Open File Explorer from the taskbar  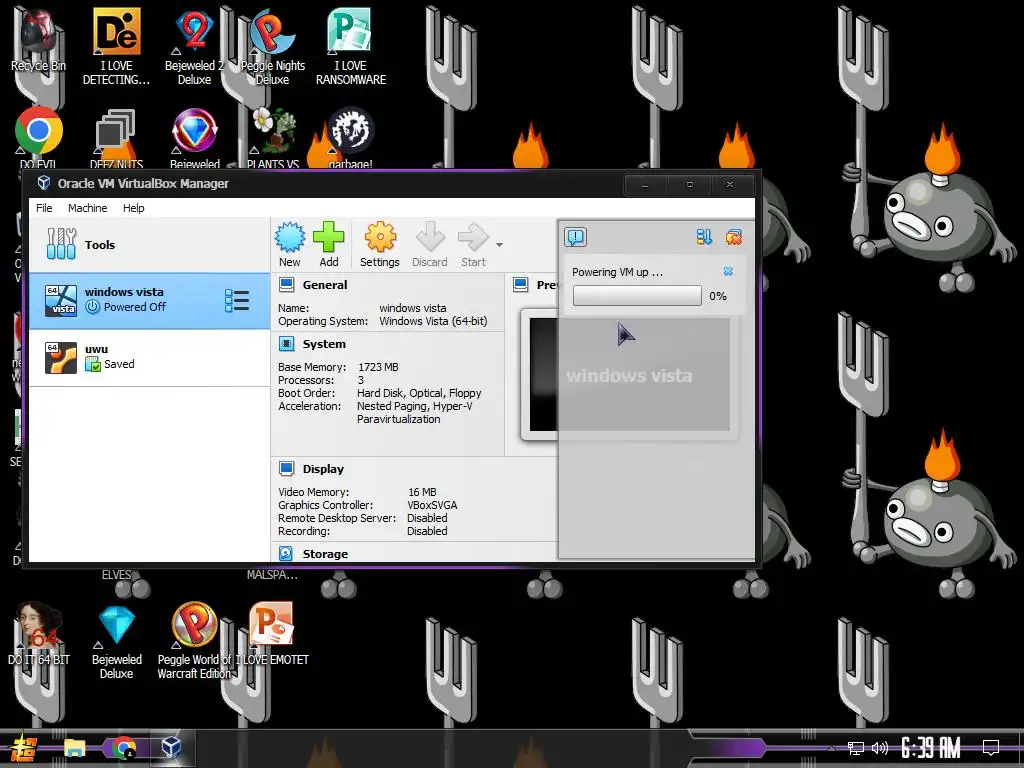coord(74,748)
